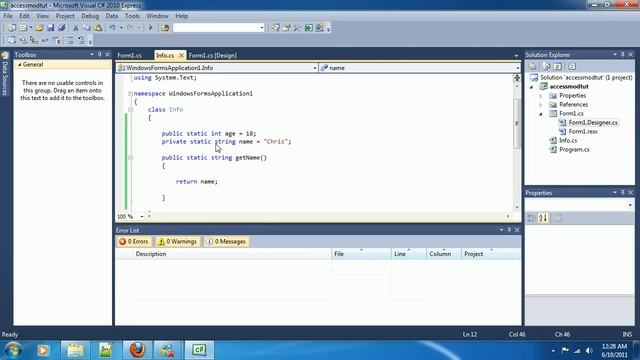The image size is (640, 360).
Task: Click the Display Parameter Info icon
Action: click(x=23, y=40)
